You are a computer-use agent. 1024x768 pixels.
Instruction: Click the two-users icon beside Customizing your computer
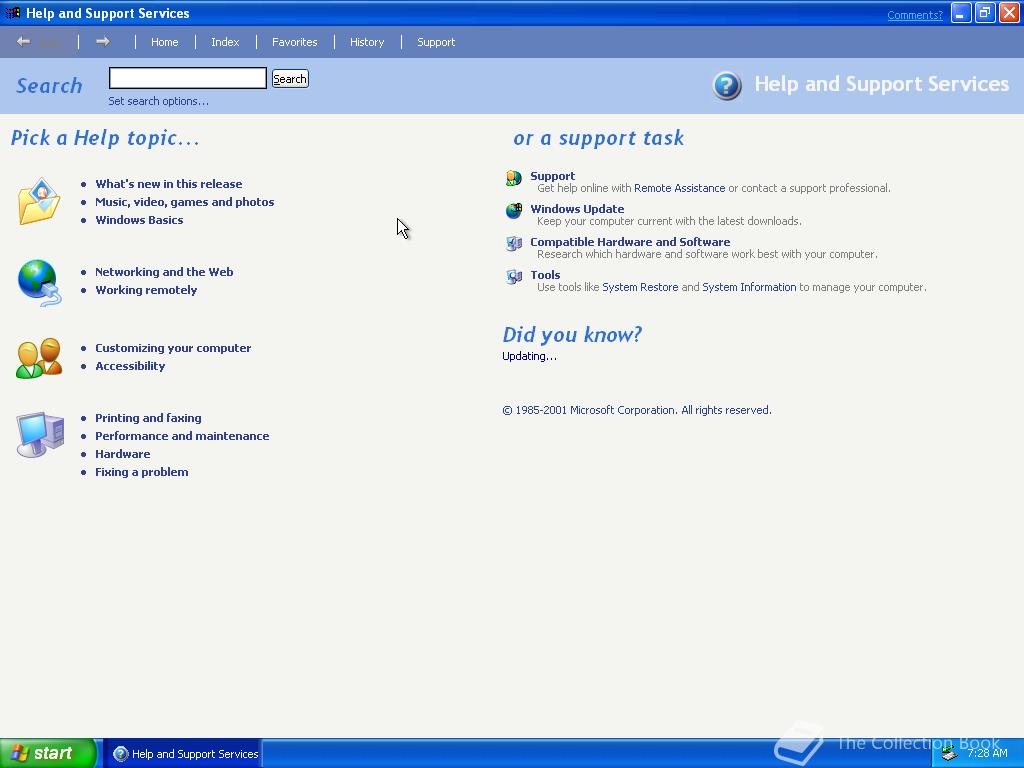39,358
